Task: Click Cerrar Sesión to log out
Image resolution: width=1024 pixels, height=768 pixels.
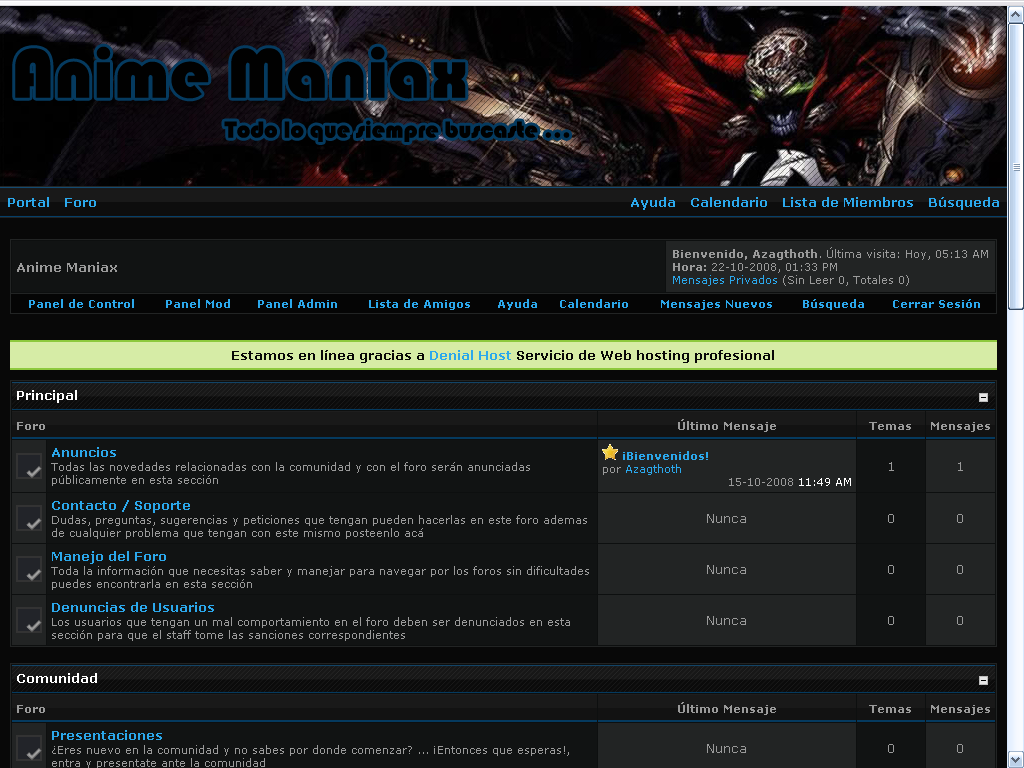Action: pos(936,304)
